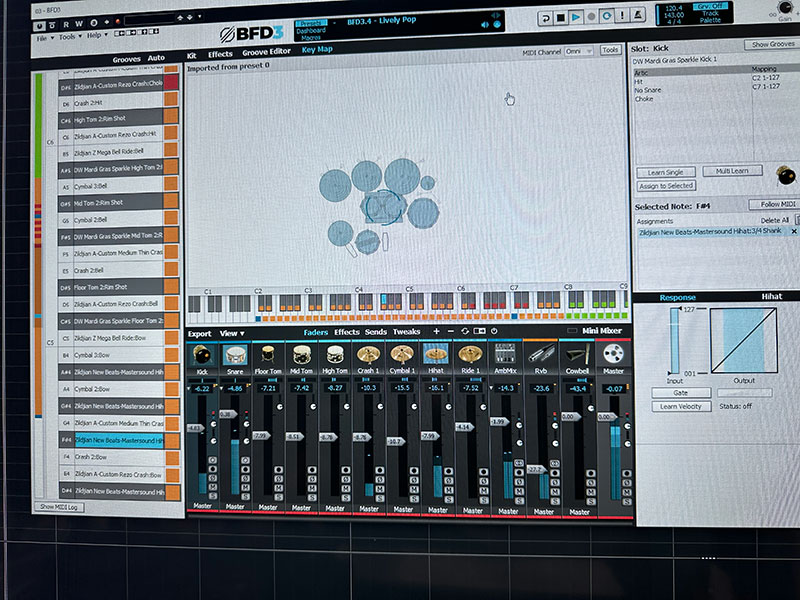Select the Cymbal 1 channel icon

[402, 355]
